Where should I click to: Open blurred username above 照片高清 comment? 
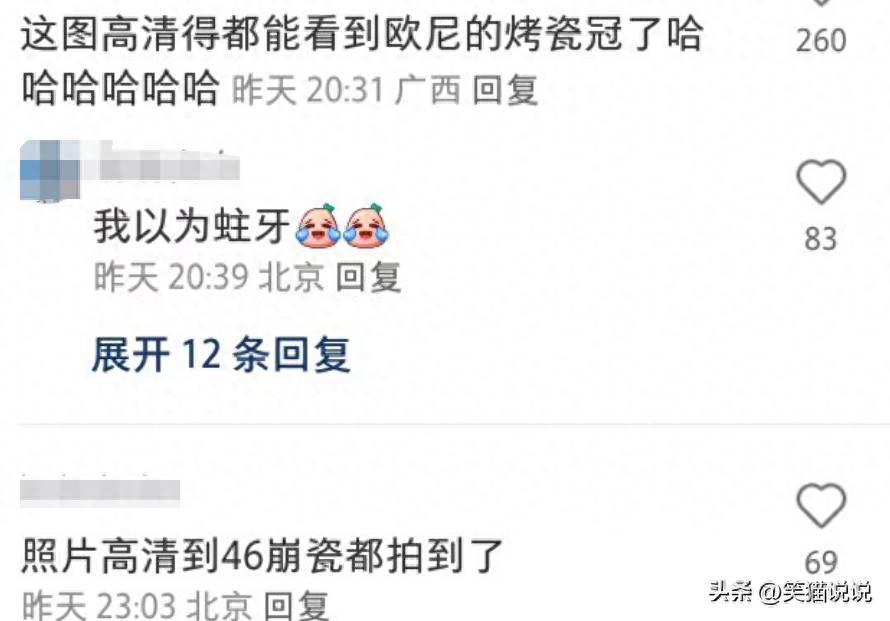(x=100, y=492)
